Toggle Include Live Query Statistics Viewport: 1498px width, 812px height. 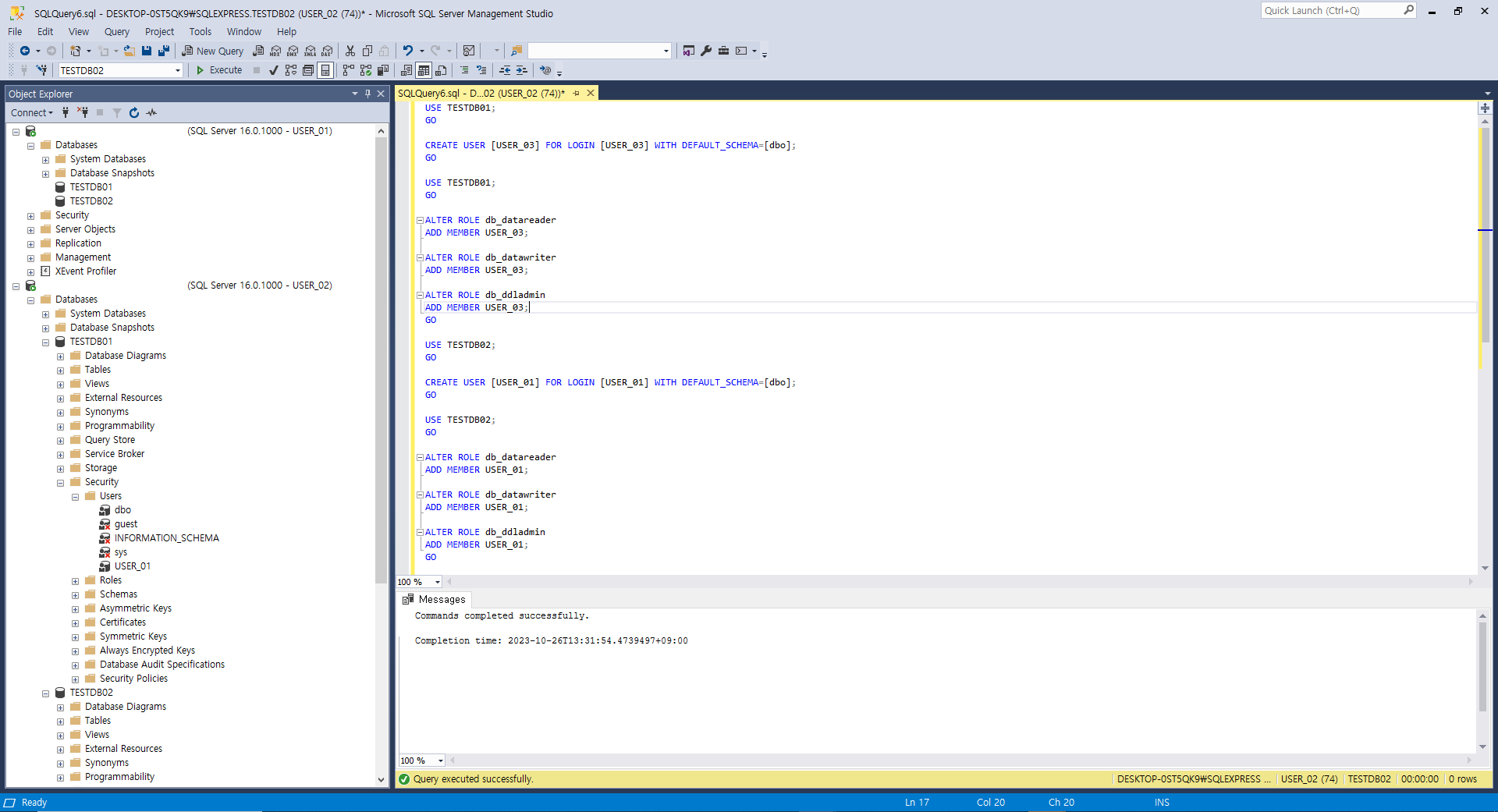click(x=366, y=70)
